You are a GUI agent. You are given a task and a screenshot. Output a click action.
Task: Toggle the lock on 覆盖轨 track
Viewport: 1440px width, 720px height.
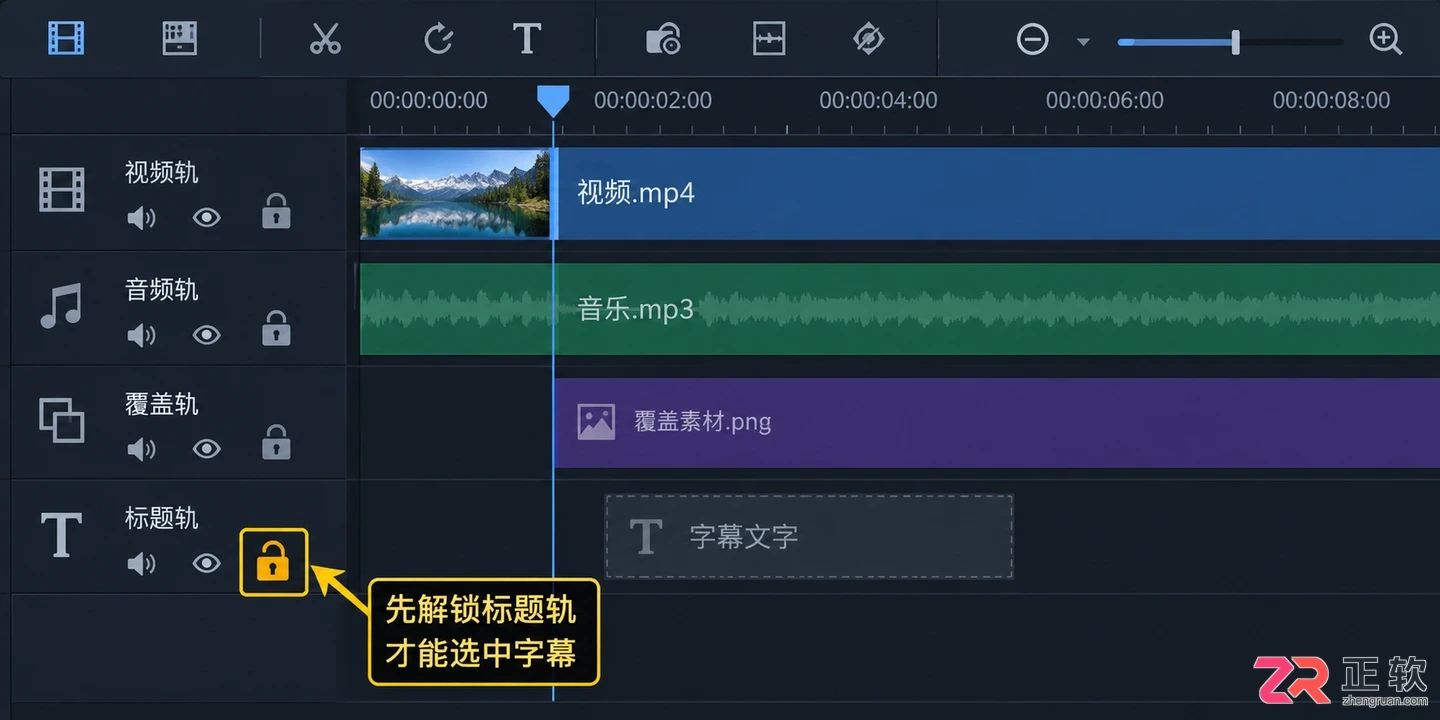(x=276, y=443)
